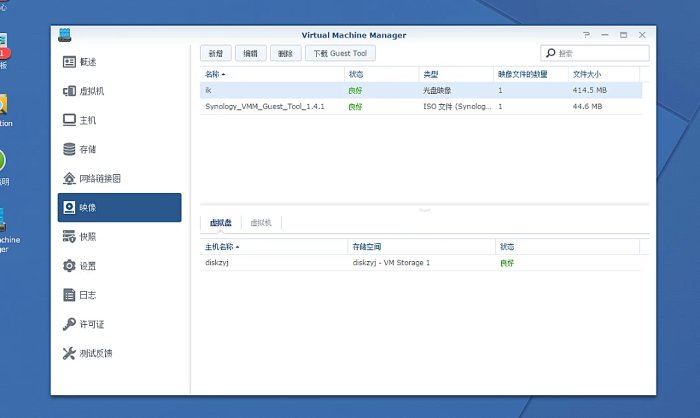Viewport: 700px width, 418px height.
Task: Sort by 映像文件的数量 column header
Action: pyautogui.click(x=531, y=74)
